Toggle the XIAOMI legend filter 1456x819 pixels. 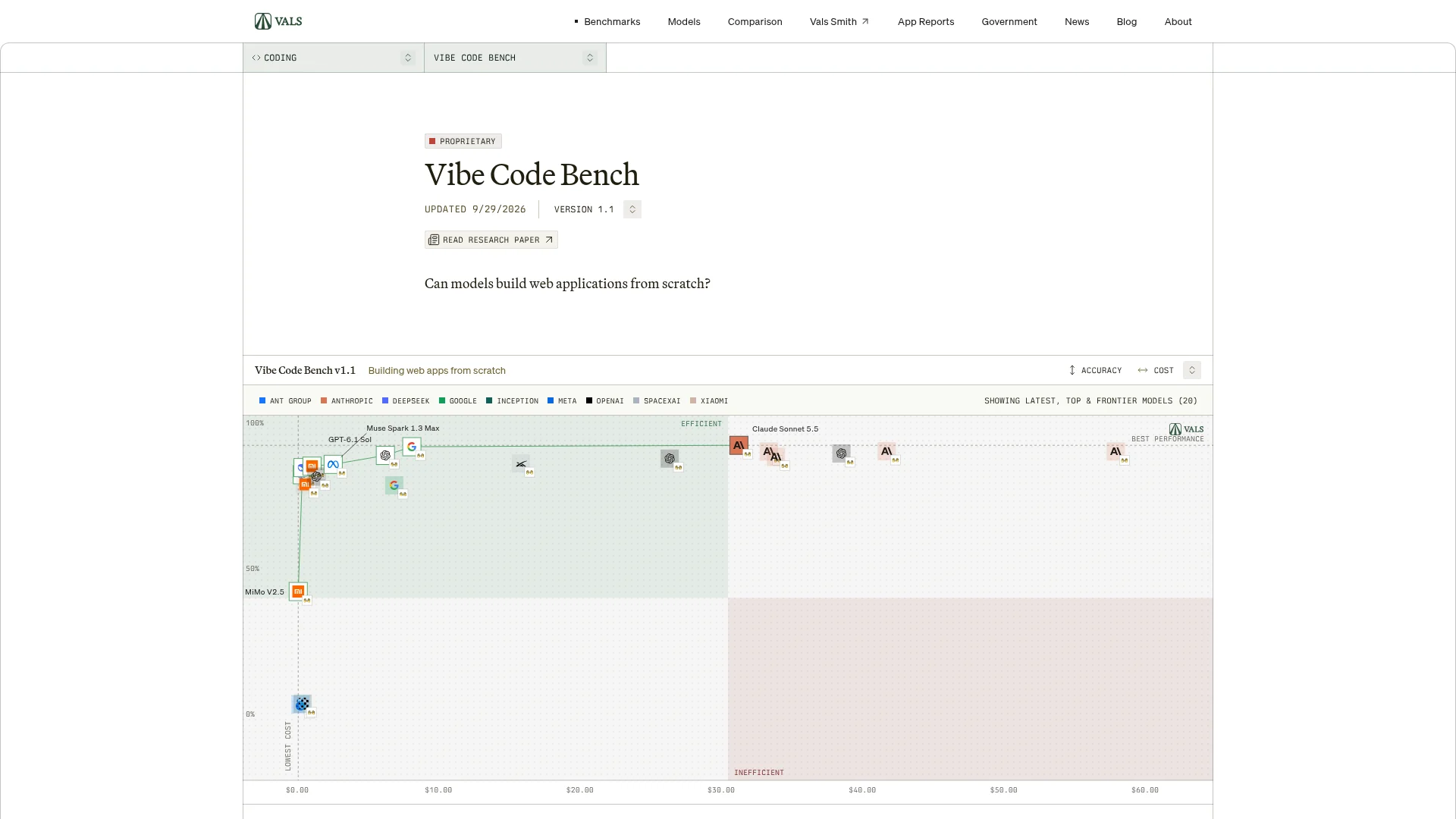[709, 400]
